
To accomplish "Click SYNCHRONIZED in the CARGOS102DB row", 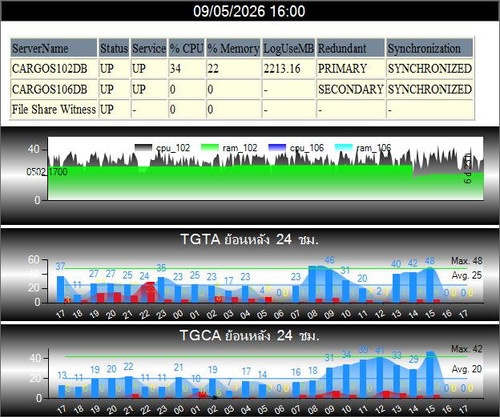I will [430, 69].
